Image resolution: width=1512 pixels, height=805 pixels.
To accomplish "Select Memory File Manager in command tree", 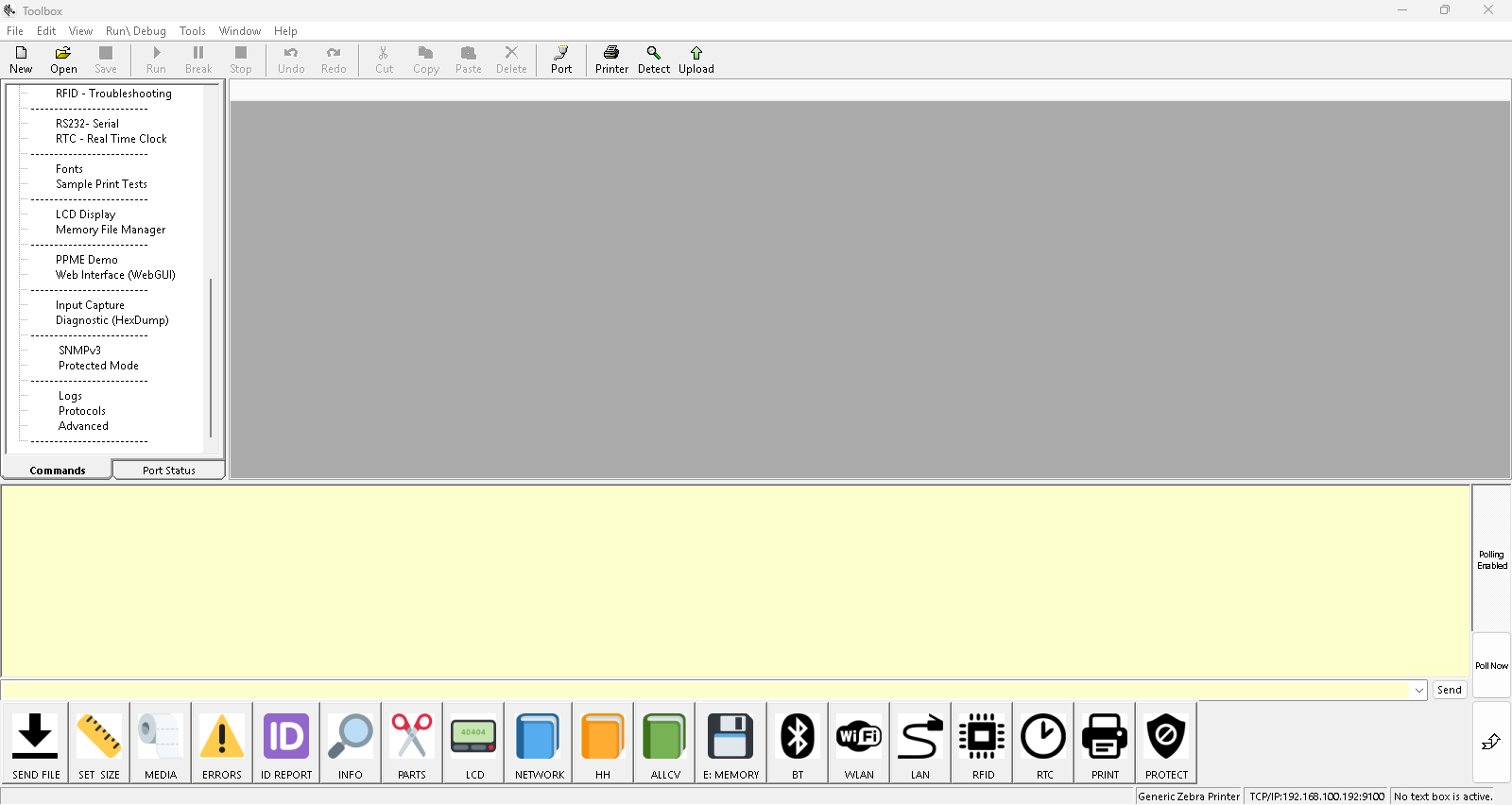I will click(111, 230).
